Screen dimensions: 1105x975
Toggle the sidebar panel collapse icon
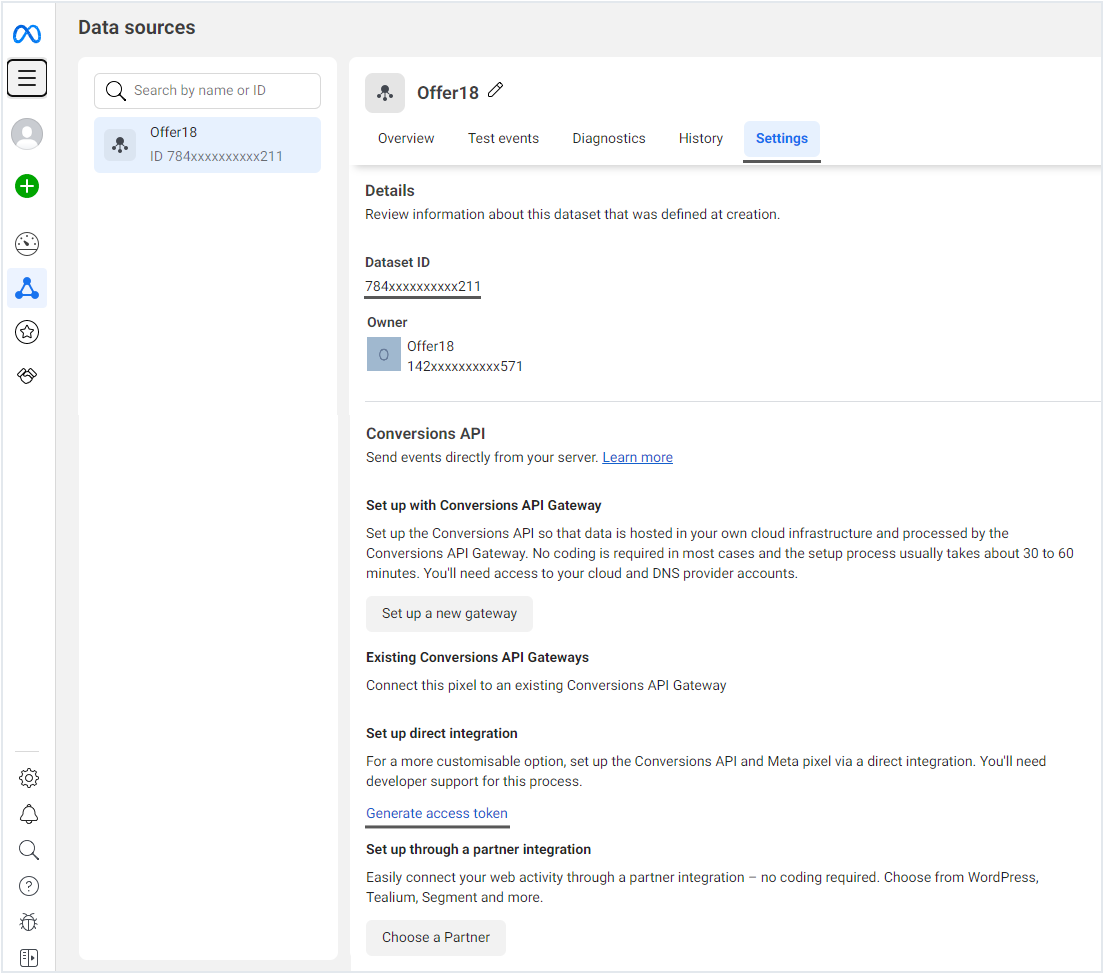coord(29,958)
